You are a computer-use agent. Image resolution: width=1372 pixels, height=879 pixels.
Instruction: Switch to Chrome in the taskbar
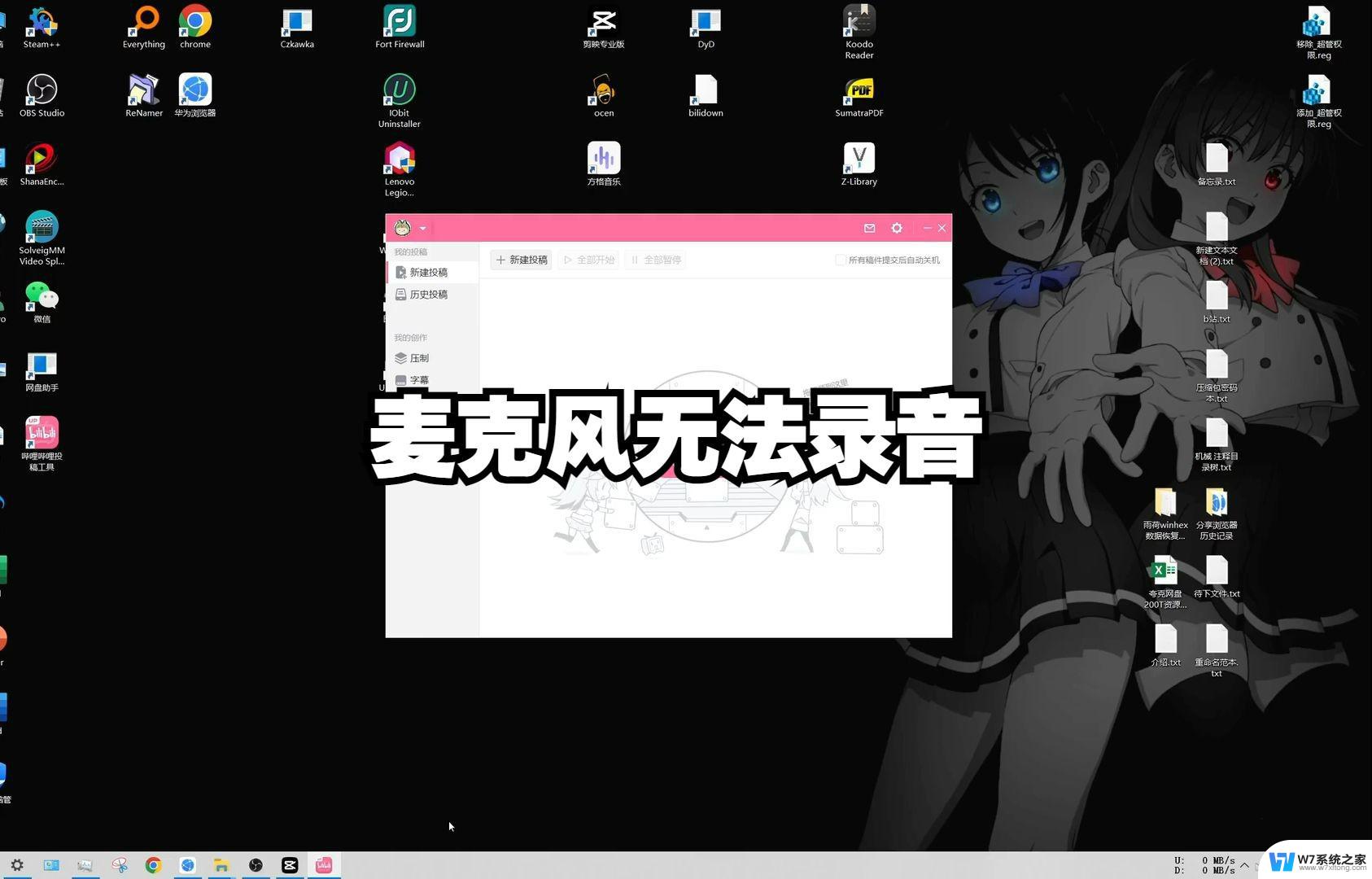click(154, 865)
